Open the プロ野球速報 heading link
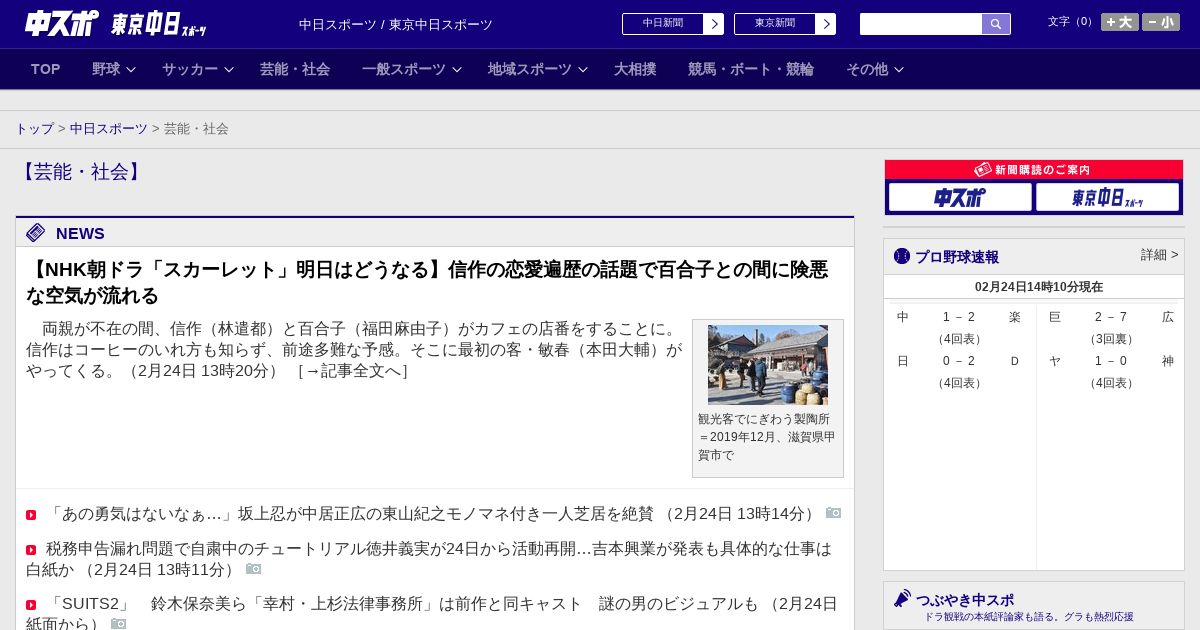Viewport: 1200px width, 630px height. [957, 257]
